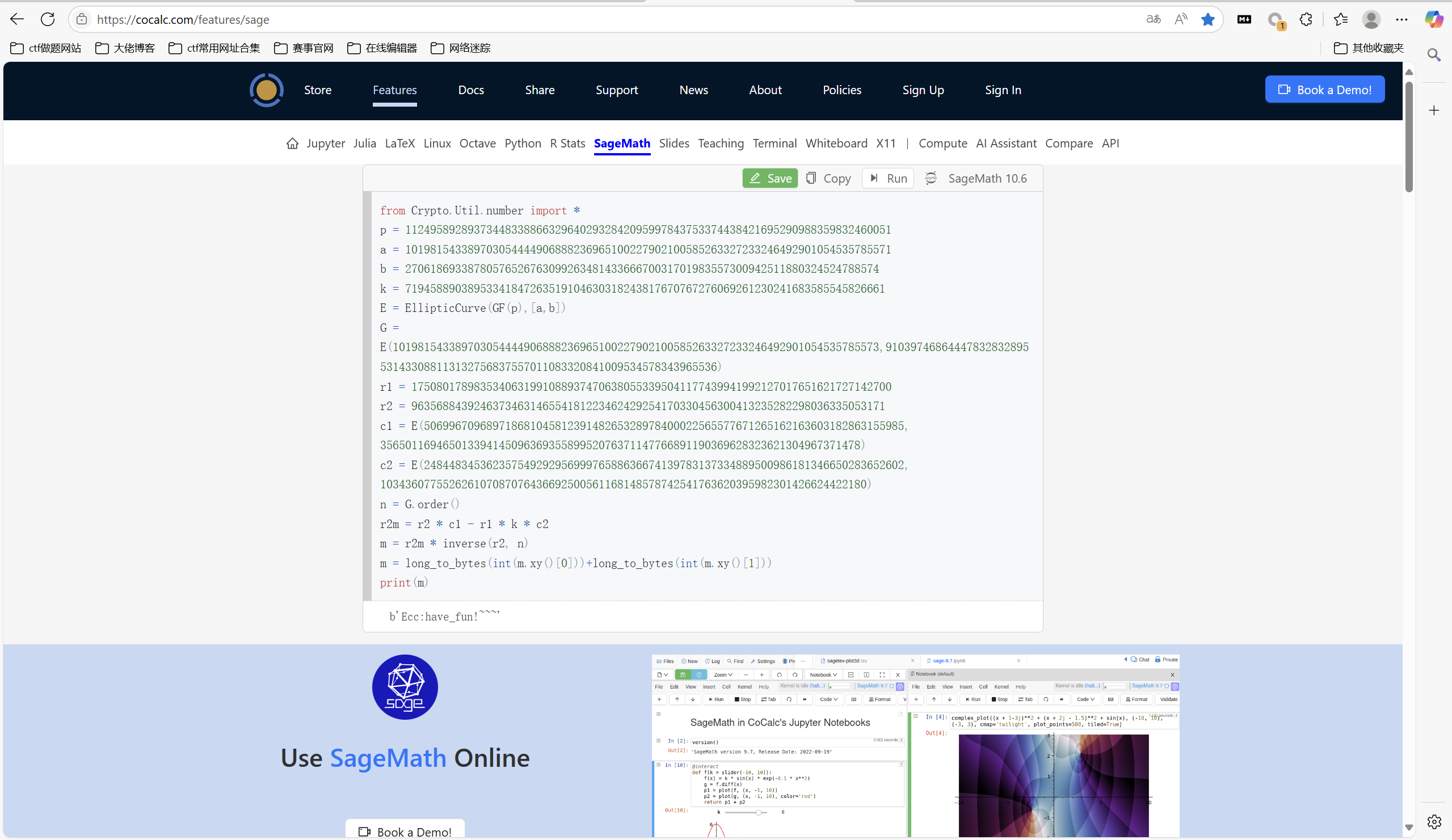Open the favorites list icon
Screen dimensions: 1452x840
1340,19
